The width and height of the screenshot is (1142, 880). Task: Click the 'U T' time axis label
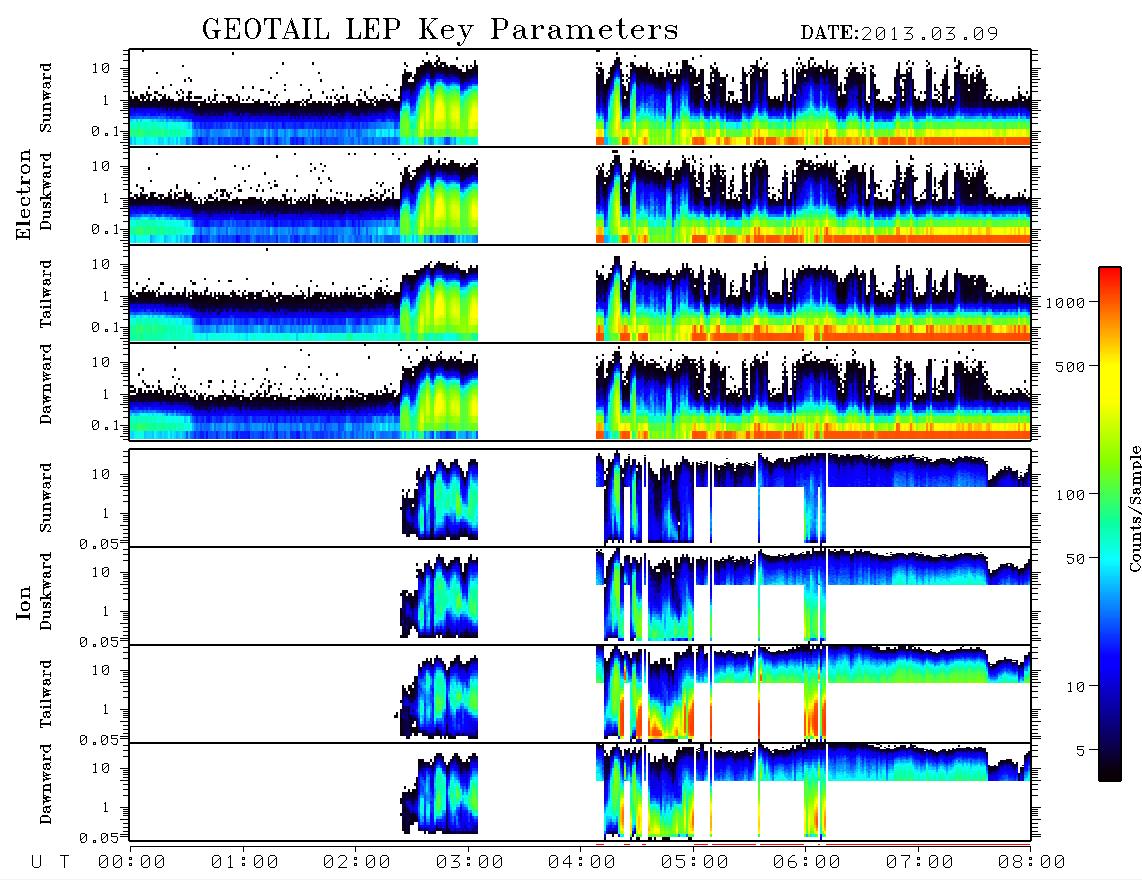pos(50,863)
